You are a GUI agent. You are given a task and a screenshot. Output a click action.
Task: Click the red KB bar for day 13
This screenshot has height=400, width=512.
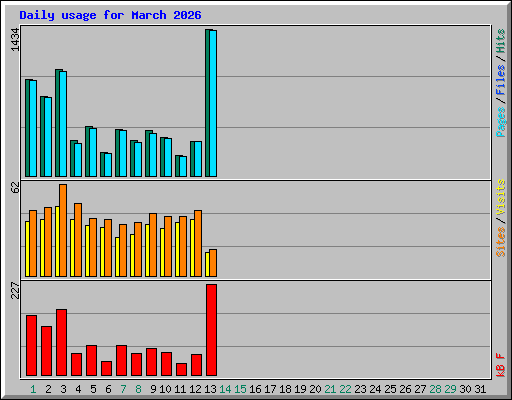[x=211, y=330]
